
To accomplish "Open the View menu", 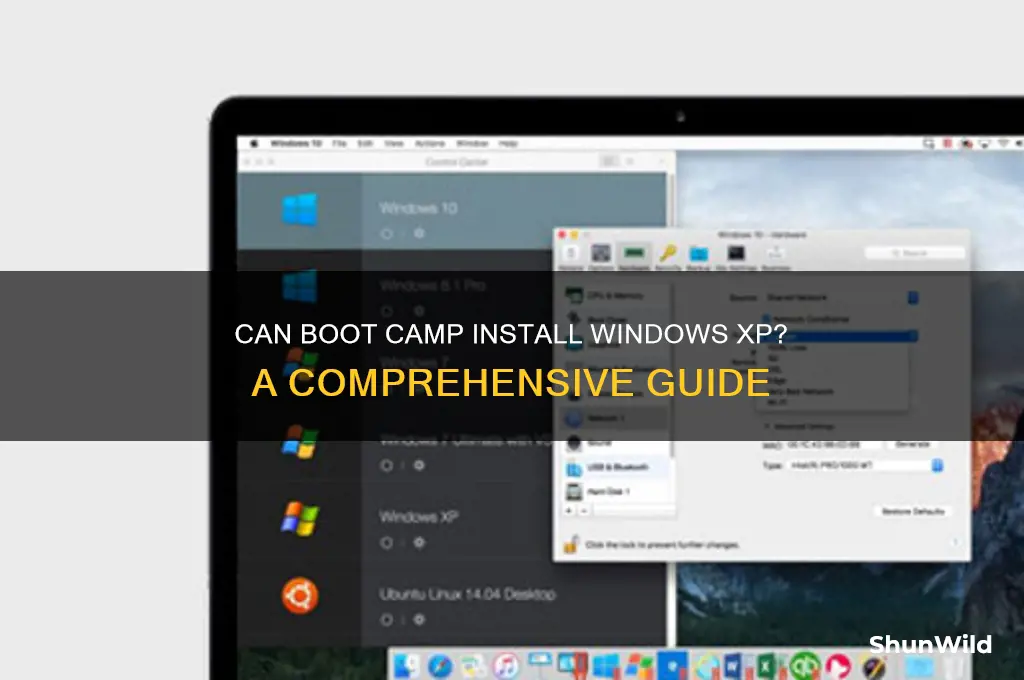I will point(394,143).
